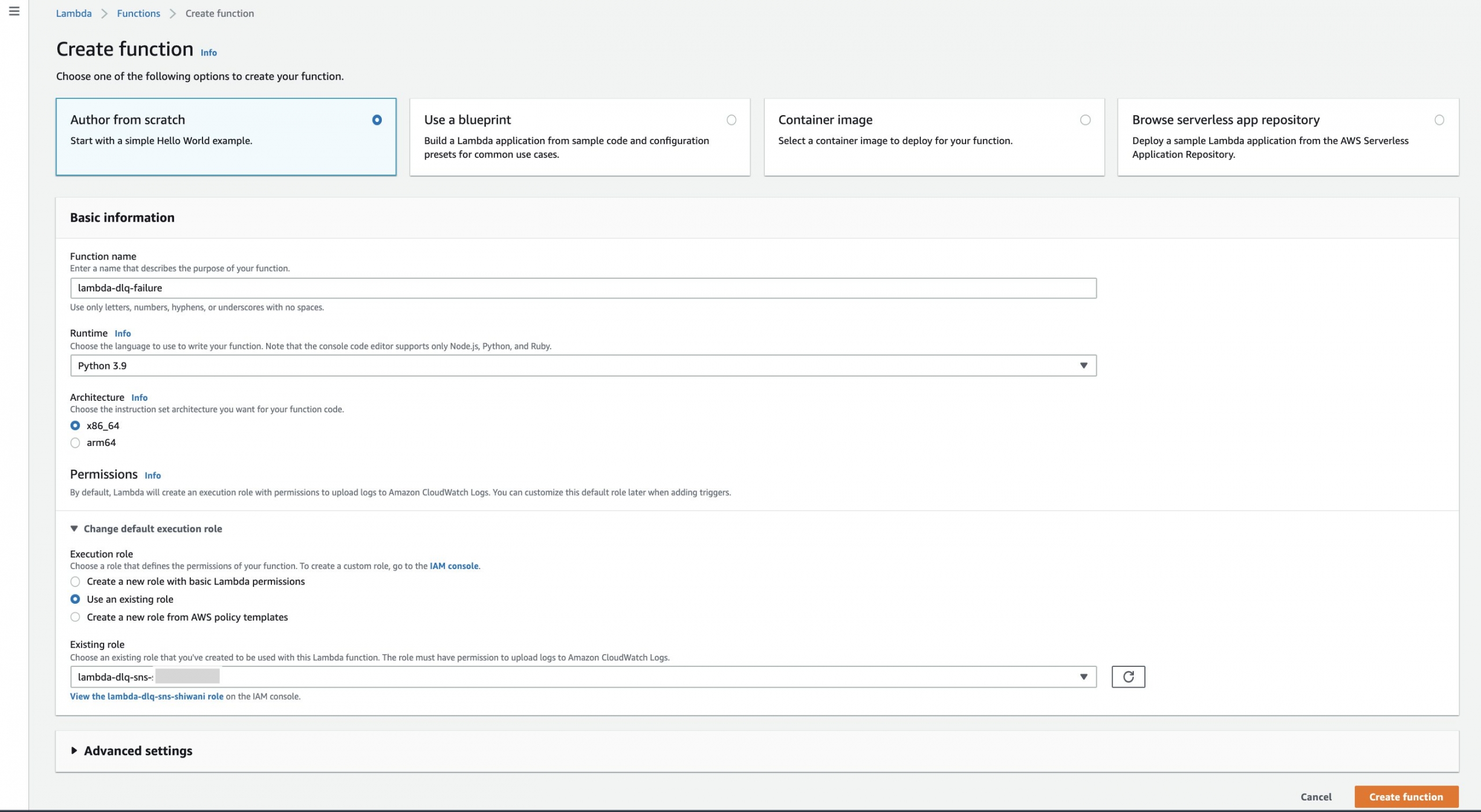Screen dimensions: 1481x812
Task: Open Lambda from the breadcrumb trail
Action: [73, 13]
